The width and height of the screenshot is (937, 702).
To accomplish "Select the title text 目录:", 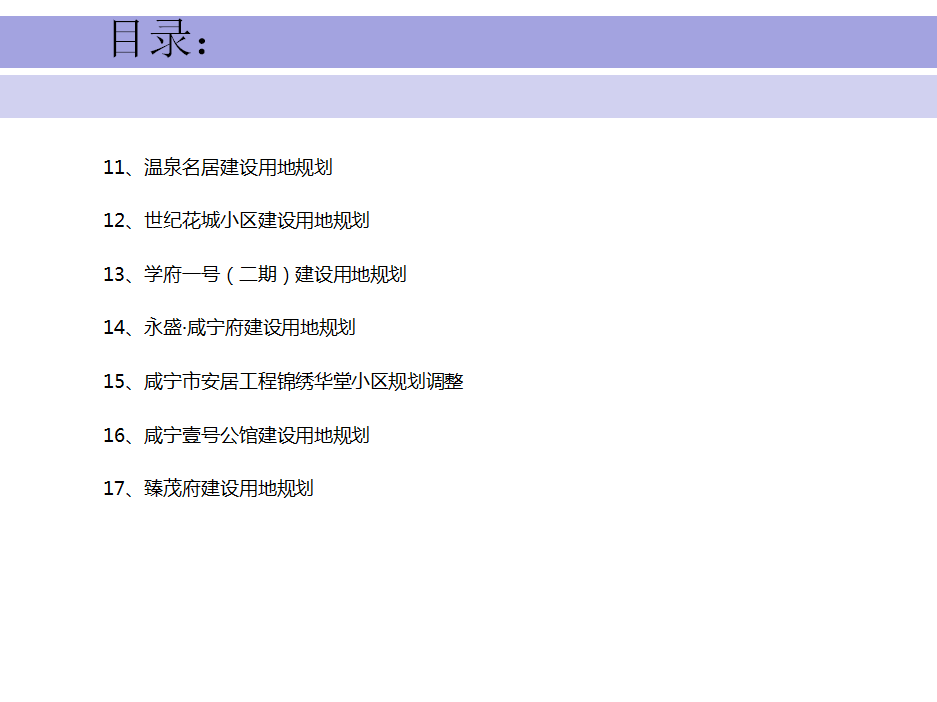I will click(159, 39).
